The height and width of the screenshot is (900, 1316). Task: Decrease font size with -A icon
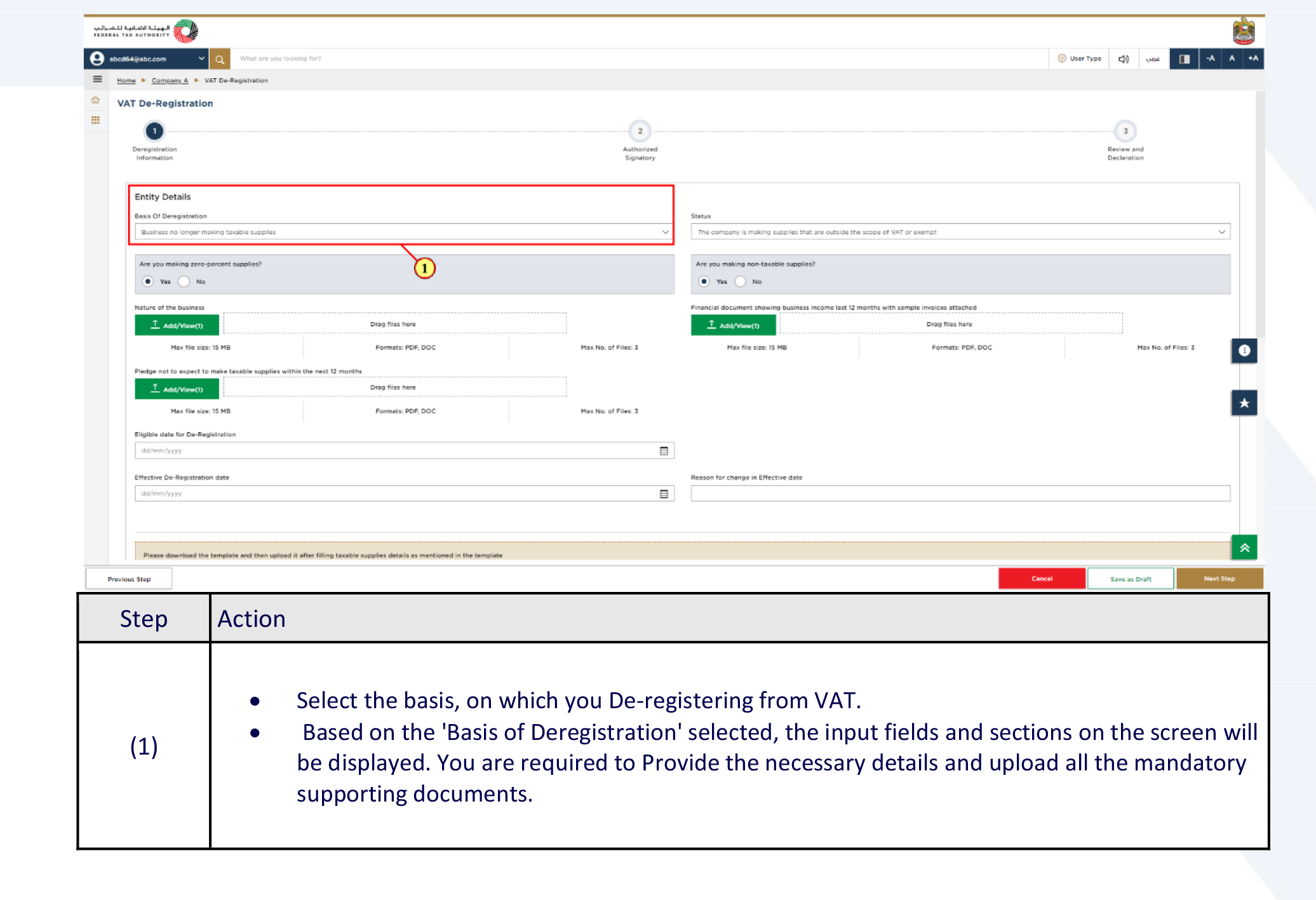tap(1211, 59)
